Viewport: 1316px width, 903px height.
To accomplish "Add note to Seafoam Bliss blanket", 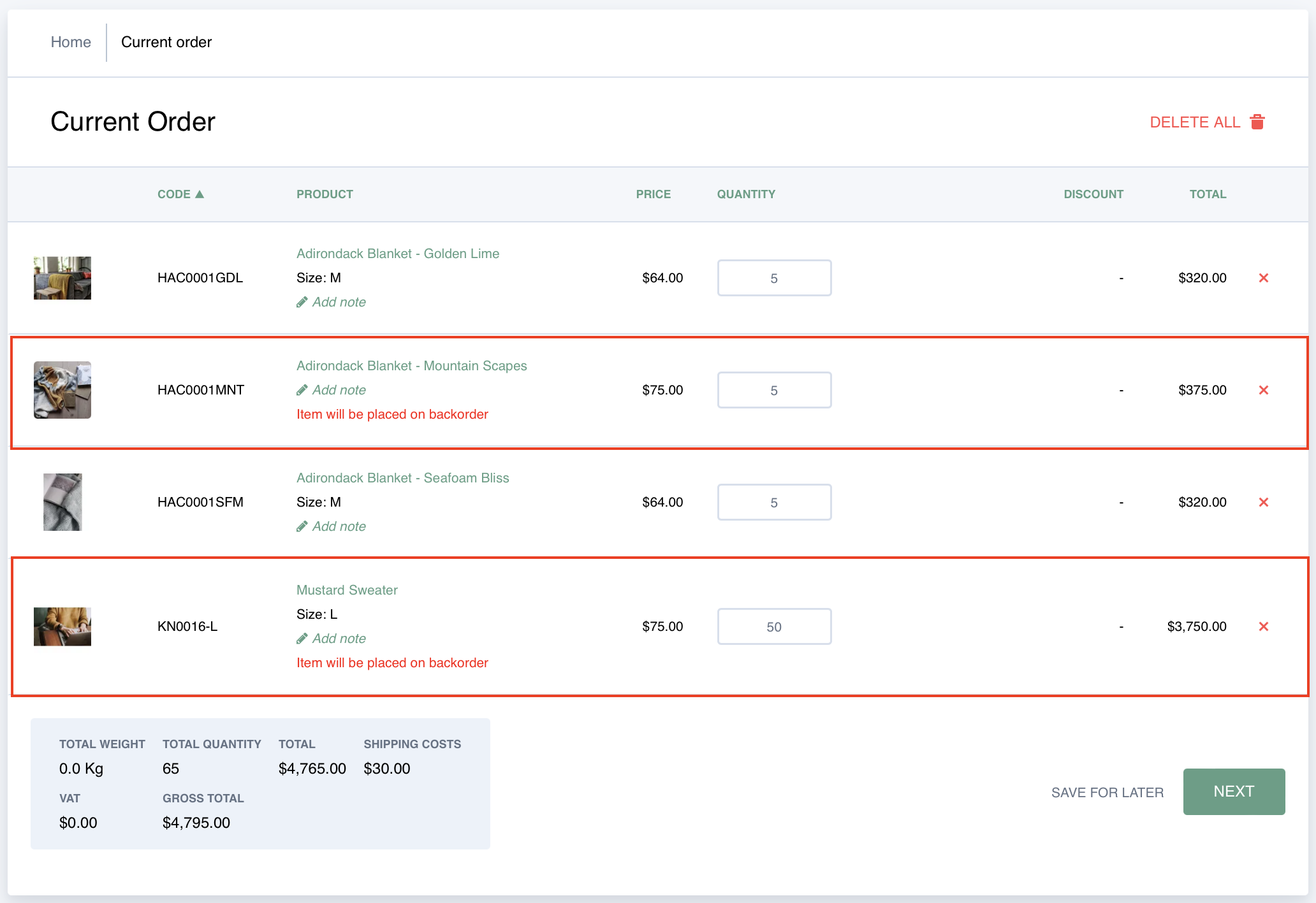I will pyautogui.click(x=339, y=526).
